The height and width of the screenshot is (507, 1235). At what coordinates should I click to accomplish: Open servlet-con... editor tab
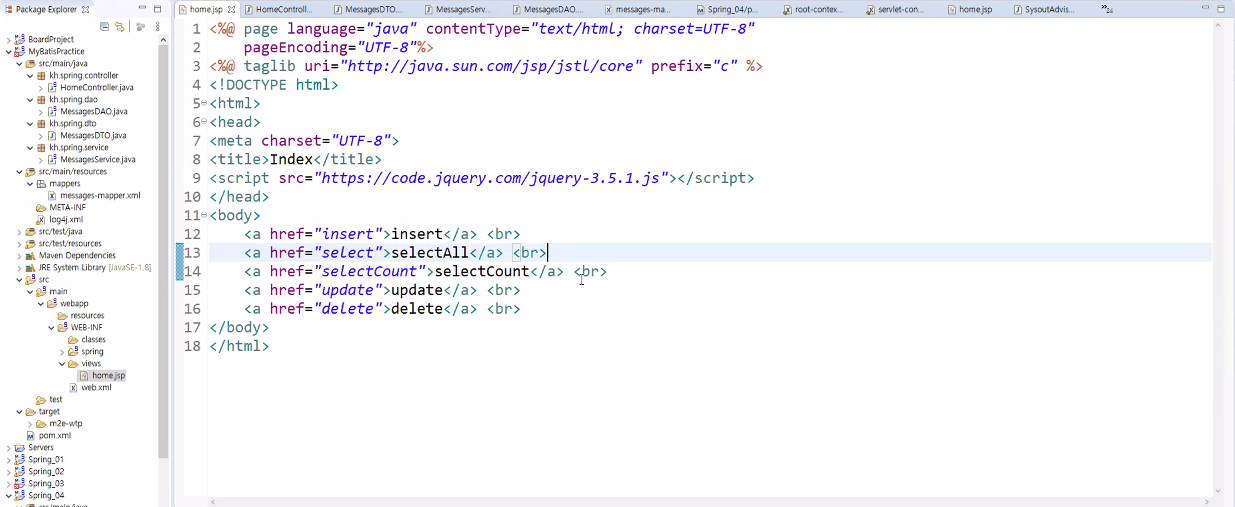(x=897, y=9)
